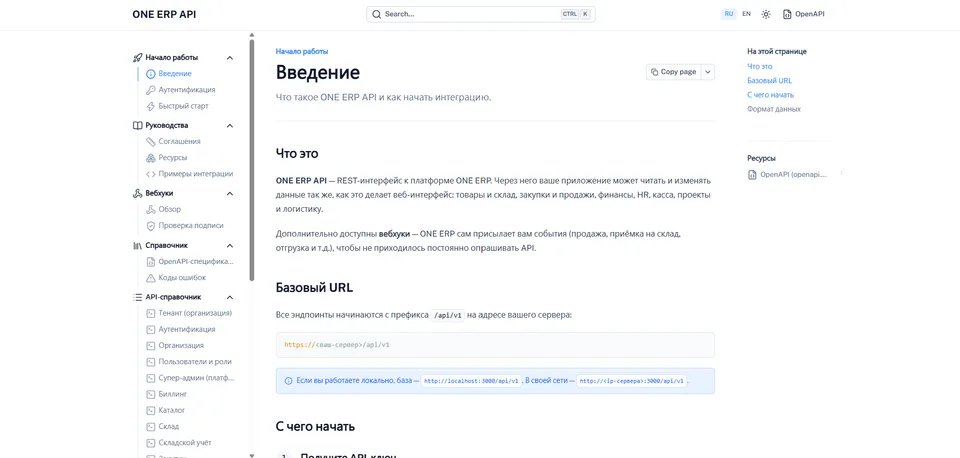Click the code brackets icon by Примеры интеграции
The height and width of the screenshot is (458, 960).
pos(151,174)
